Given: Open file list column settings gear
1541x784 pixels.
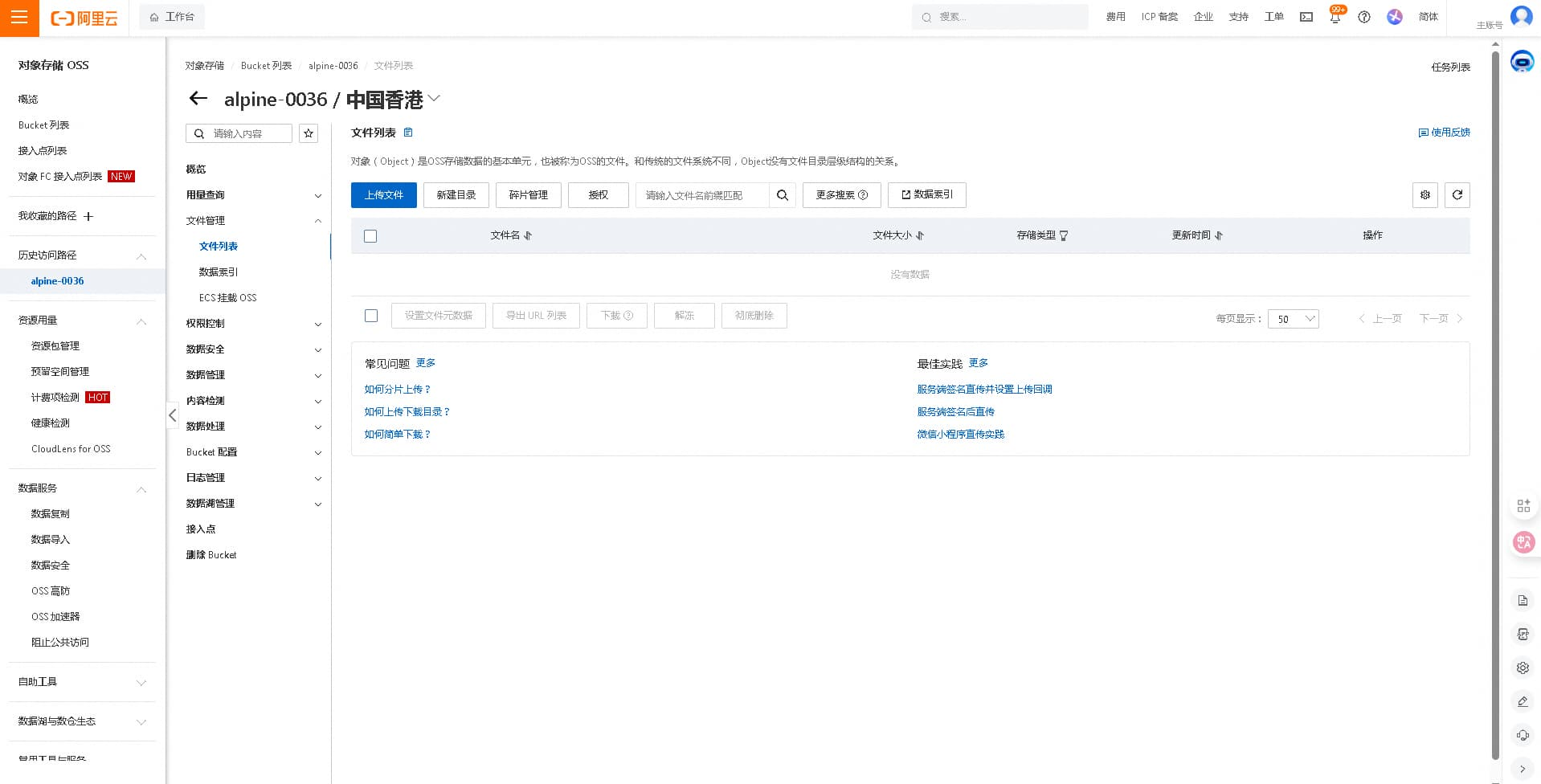Looking at the screenshot, I should click(x=1425, y=195).
